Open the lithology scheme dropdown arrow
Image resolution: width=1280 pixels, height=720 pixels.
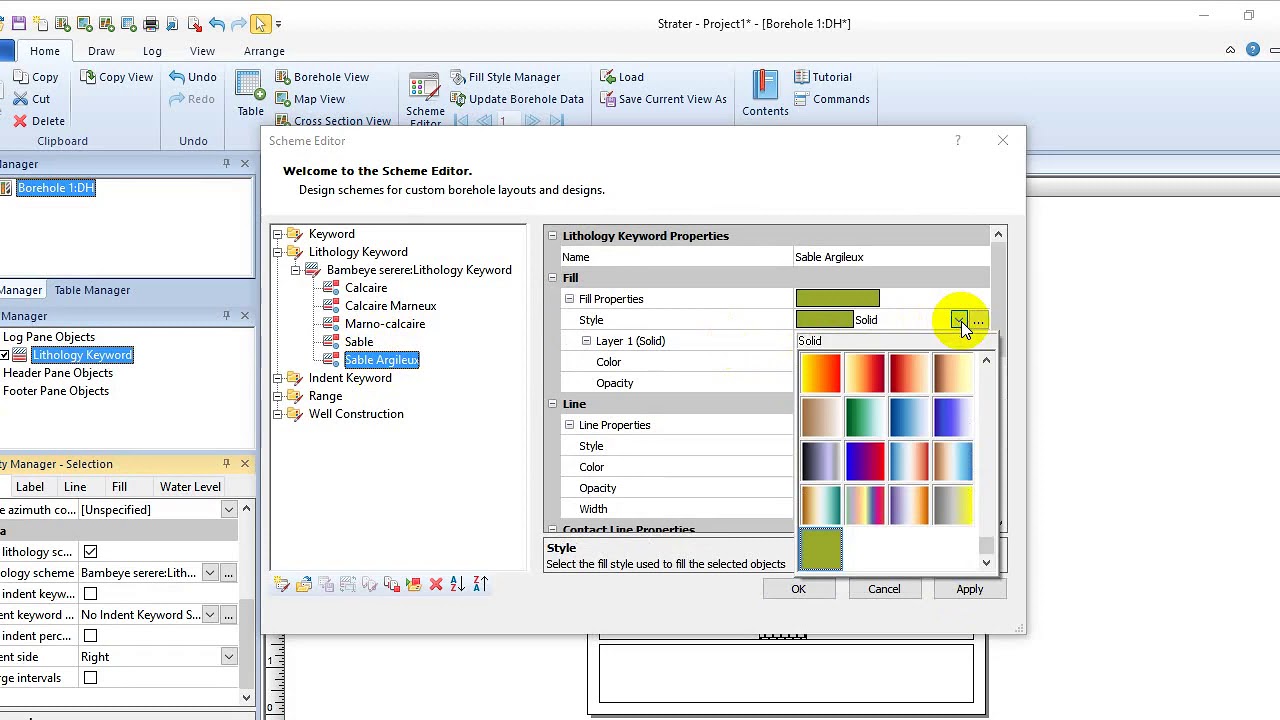coord(210,573)
